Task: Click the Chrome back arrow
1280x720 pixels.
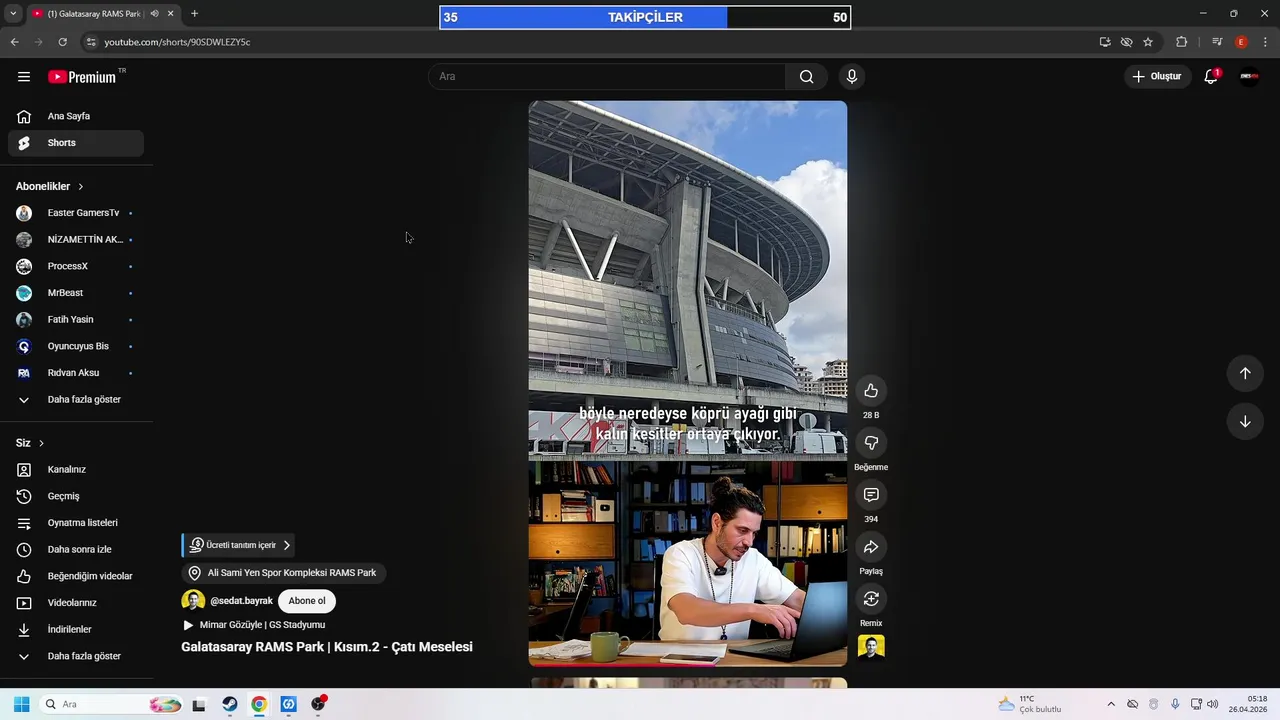Action: tap(14, 42)
